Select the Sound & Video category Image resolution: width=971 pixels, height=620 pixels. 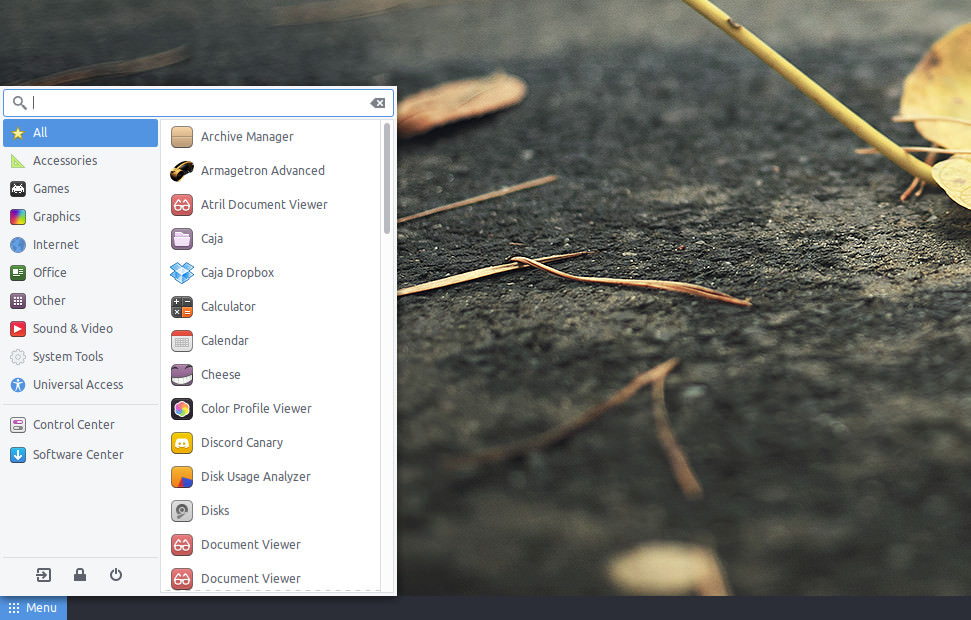[81, 329]
